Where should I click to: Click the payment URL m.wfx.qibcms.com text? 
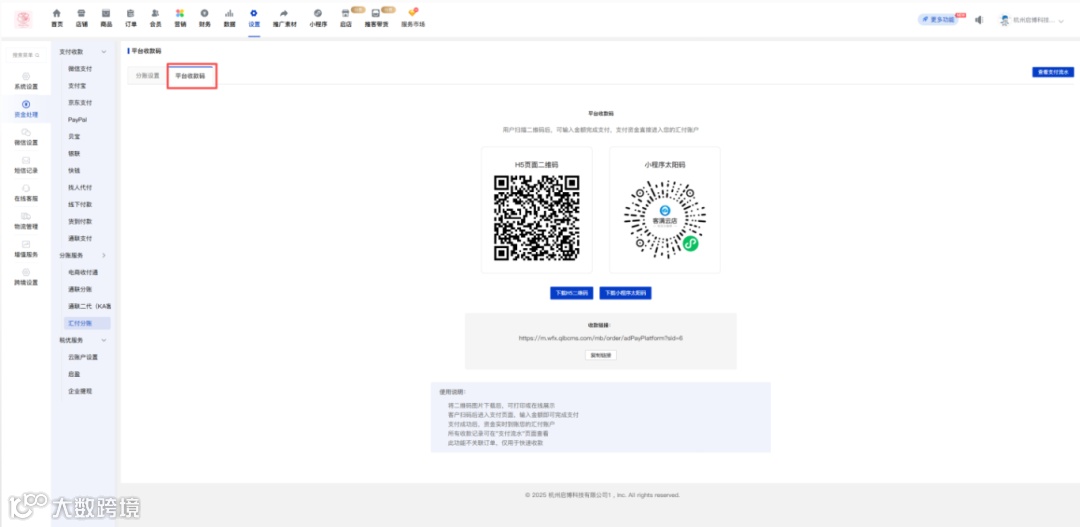[601, 338]
